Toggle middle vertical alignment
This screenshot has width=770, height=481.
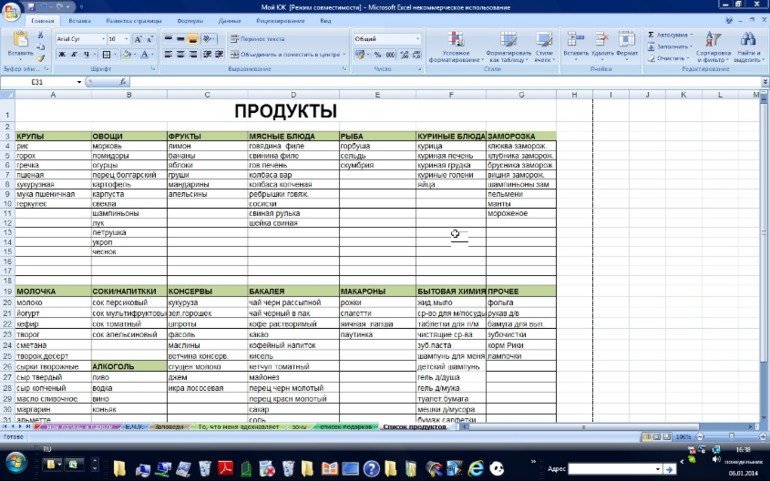click(181, 38)
